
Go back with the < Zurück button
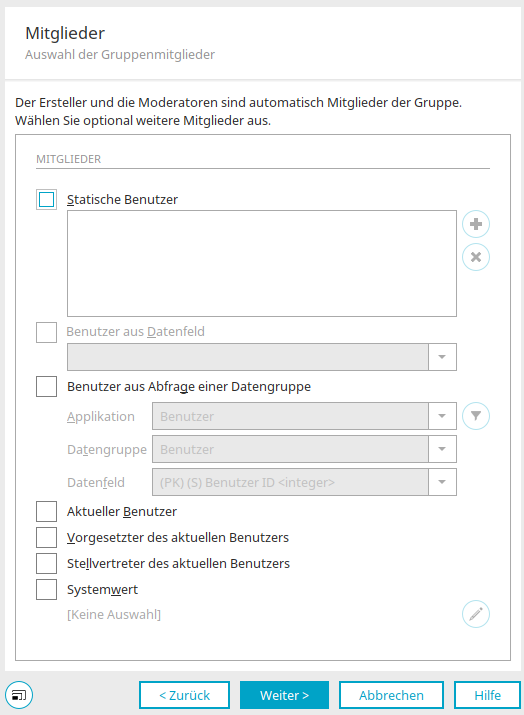coord(184,695)
